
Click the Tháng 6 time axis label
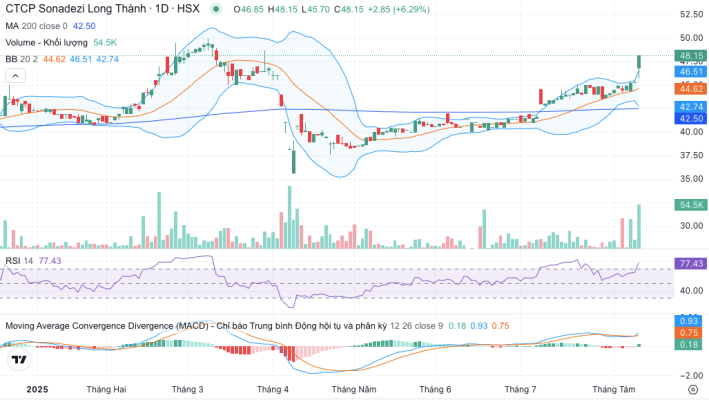[435, 389]
